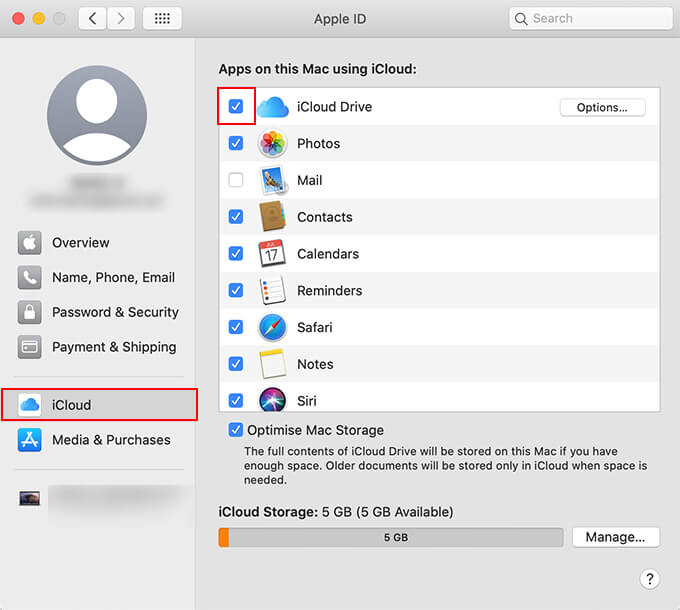
Task: Click the Search field in toolbar
Action: [x=590, y=18]
